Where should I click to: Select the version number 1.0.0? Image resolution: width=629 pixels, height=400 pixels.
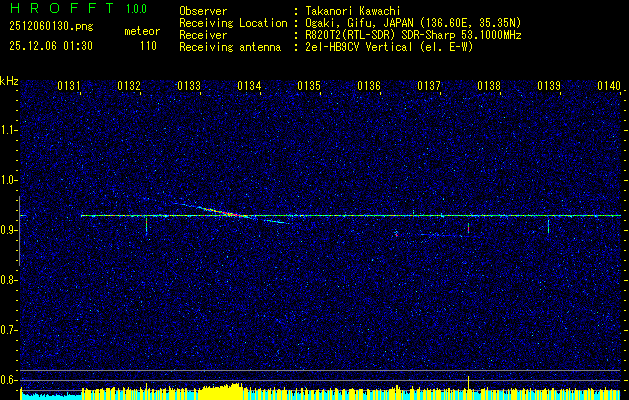136,9
